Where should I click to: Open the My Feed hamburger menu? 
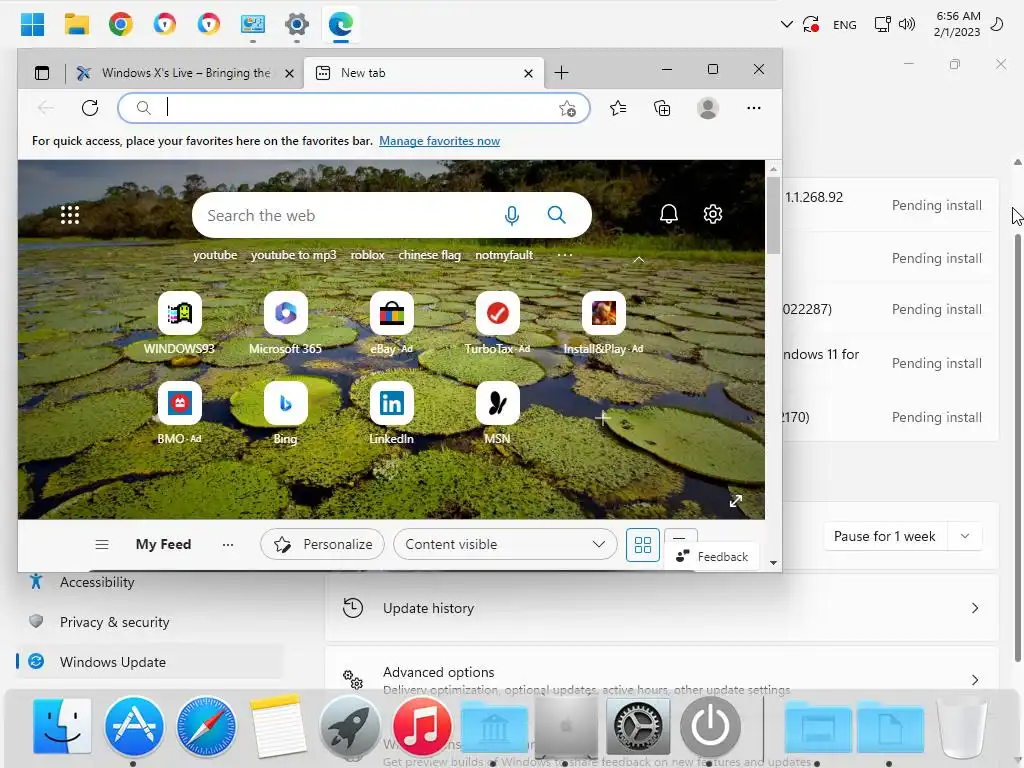[102, 544]
